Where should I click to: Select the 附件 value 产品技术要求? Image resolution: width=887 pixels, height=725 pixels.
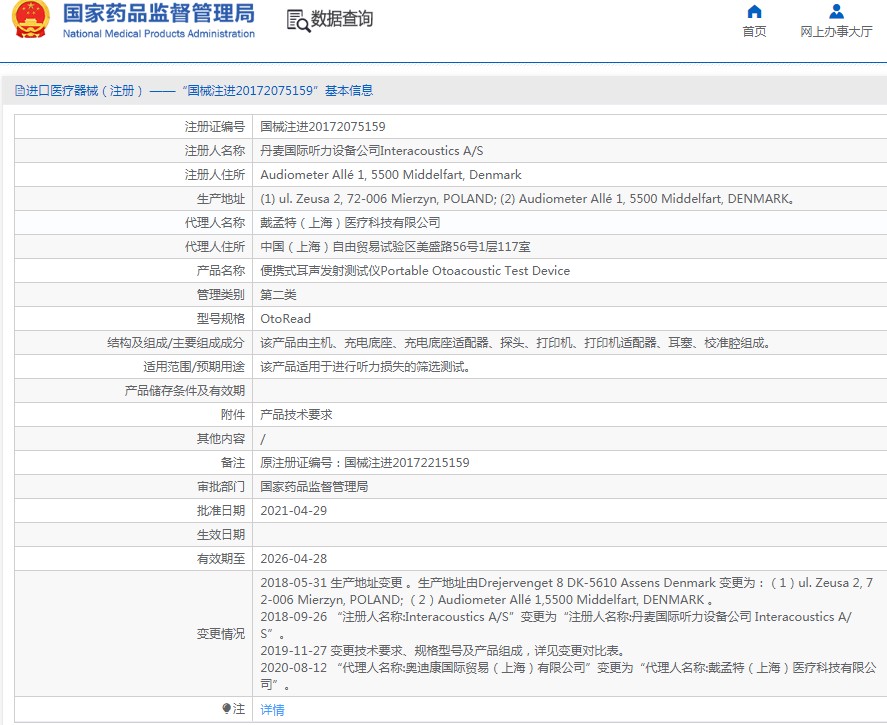296,415
